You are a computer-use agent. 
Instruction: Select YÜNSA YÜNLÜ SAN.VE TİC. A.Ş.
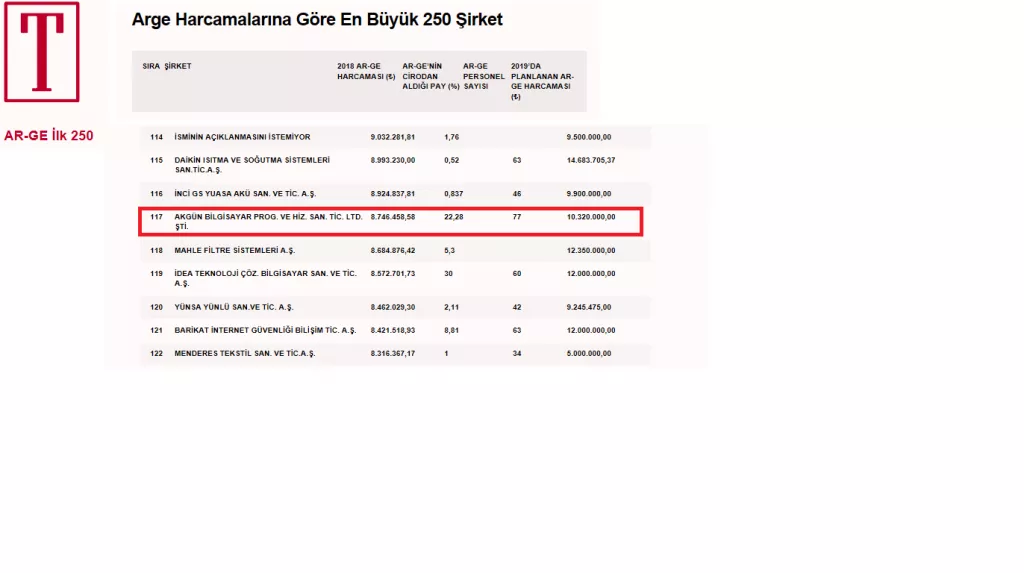[x=234, y=307]
